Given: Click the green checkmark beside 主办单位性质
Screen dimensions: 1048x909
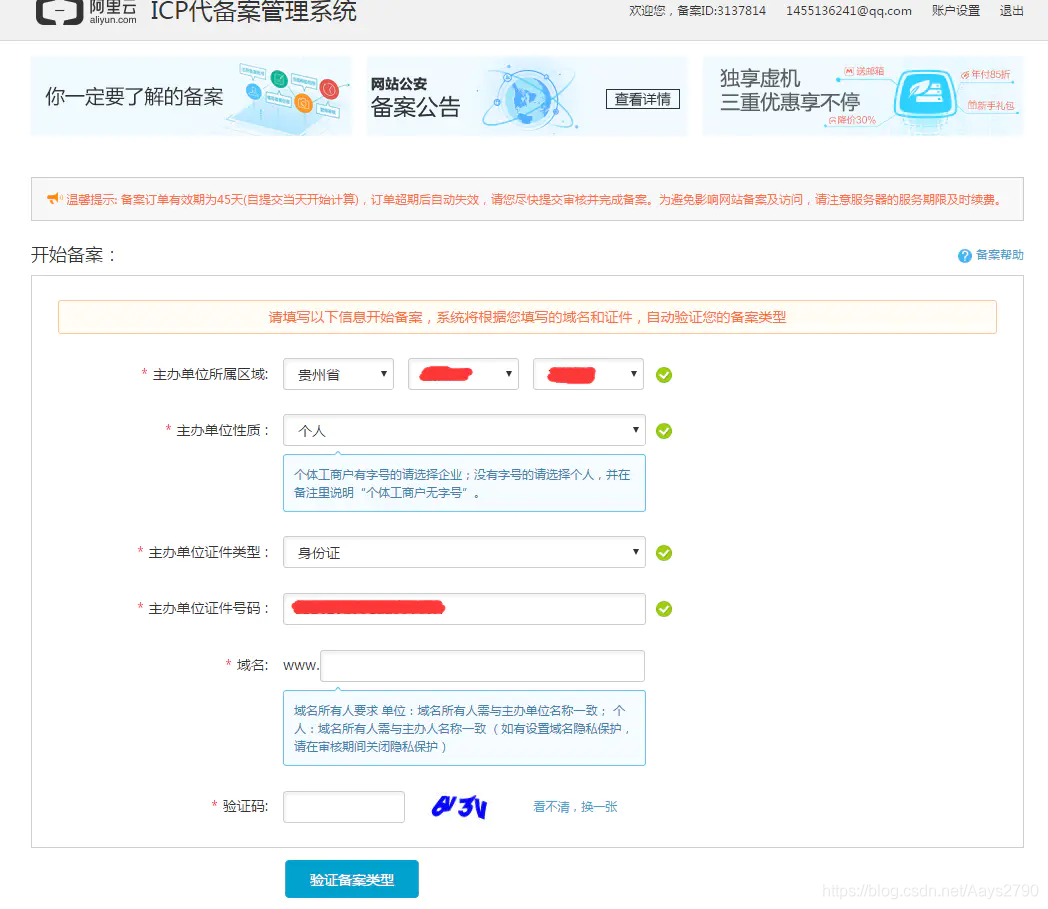Looking at the screenshot, I should click(x=664, y=431).
